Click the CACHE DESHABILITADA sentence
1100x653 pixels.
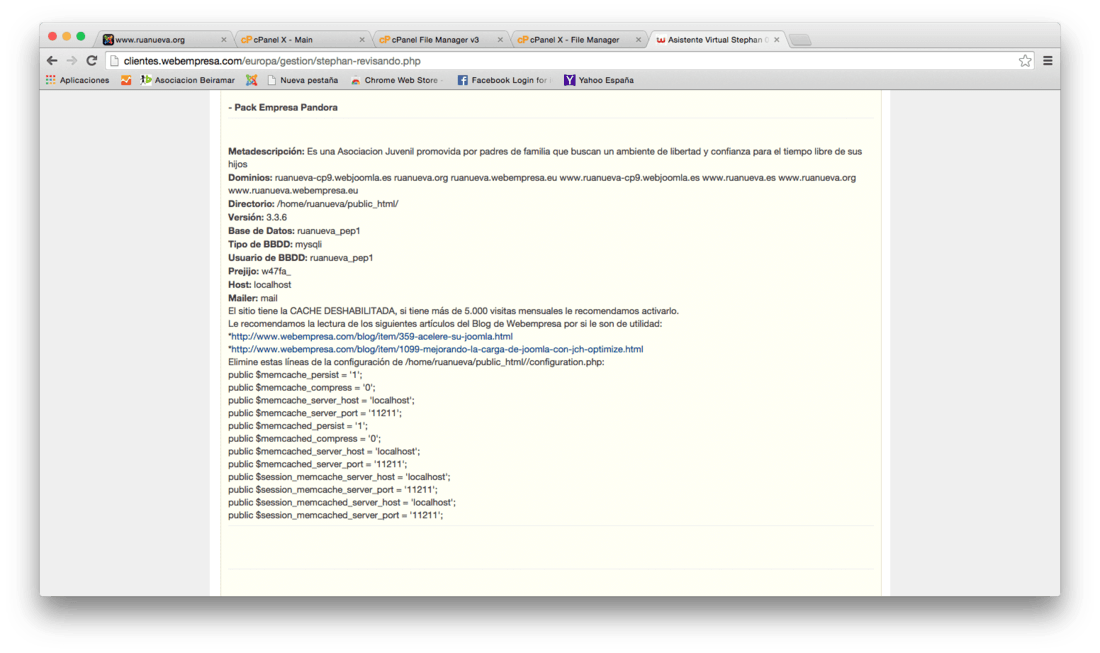pyautogui.click(x=453, y=311)
